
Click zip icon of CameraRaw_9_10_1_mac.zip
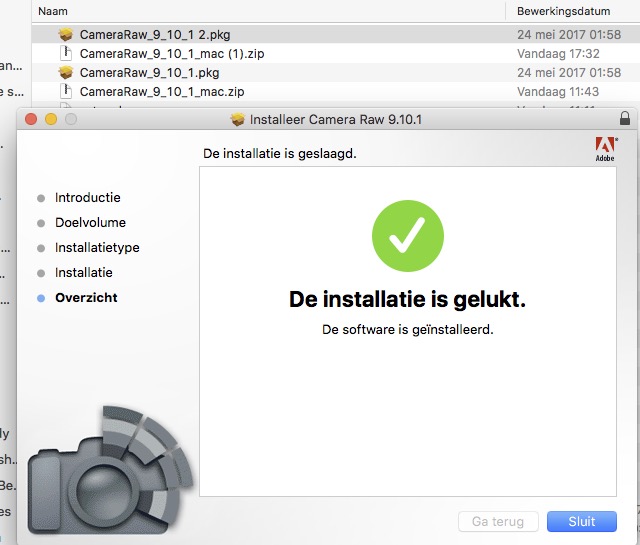66,91
